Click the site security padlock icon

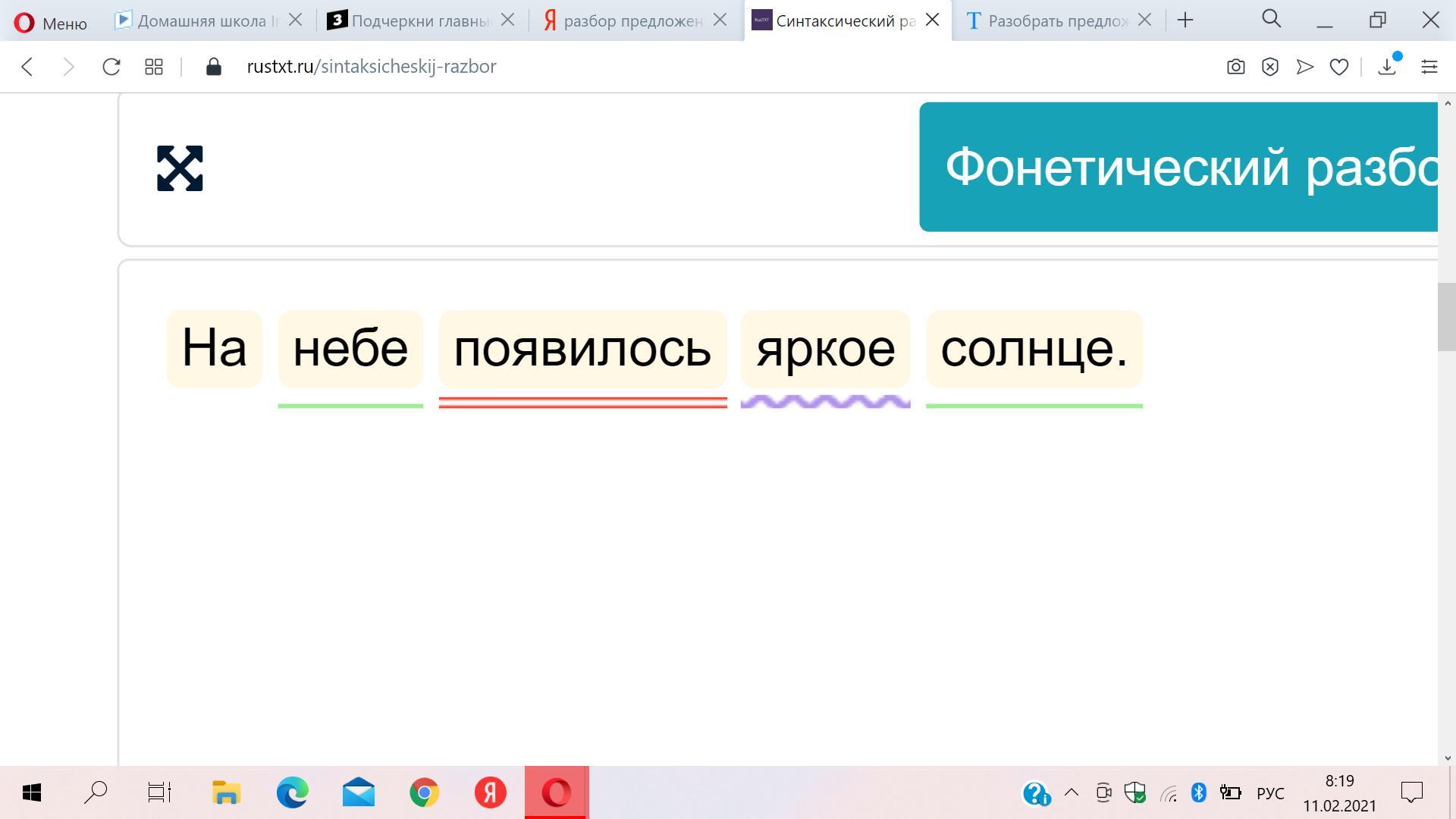(214, 67)
